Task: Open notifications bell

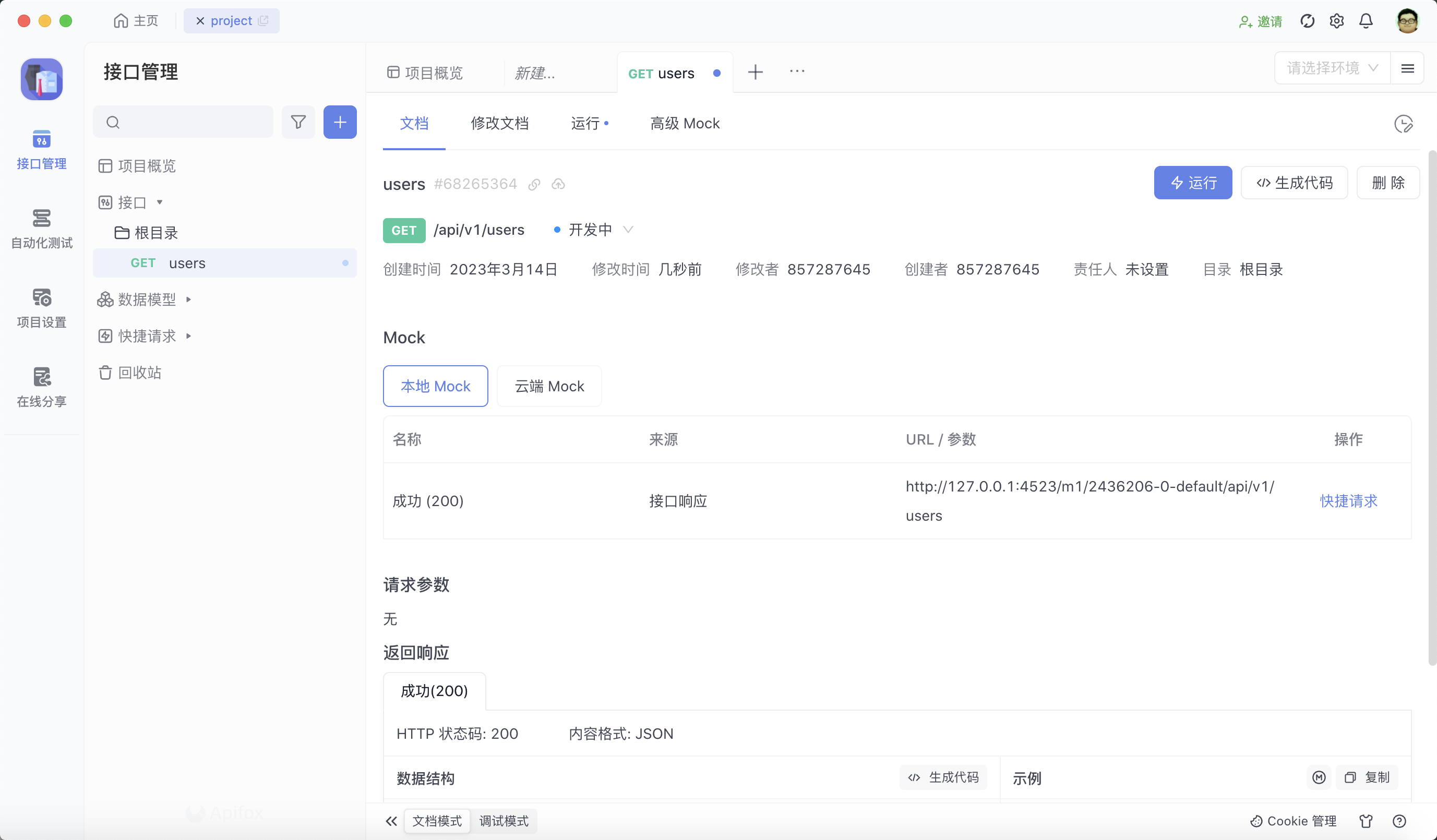Action: [x=1366, y=20]
